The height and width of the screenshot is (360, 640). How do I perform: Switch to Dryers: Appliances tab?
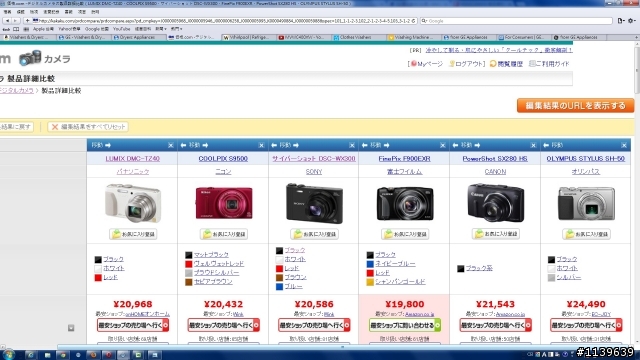(x=138, y=37)
